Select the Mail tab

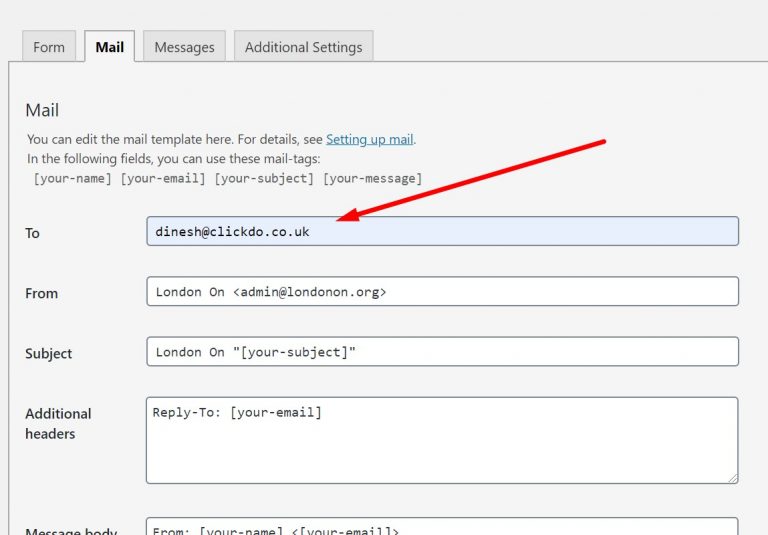[x=110, y=47]
